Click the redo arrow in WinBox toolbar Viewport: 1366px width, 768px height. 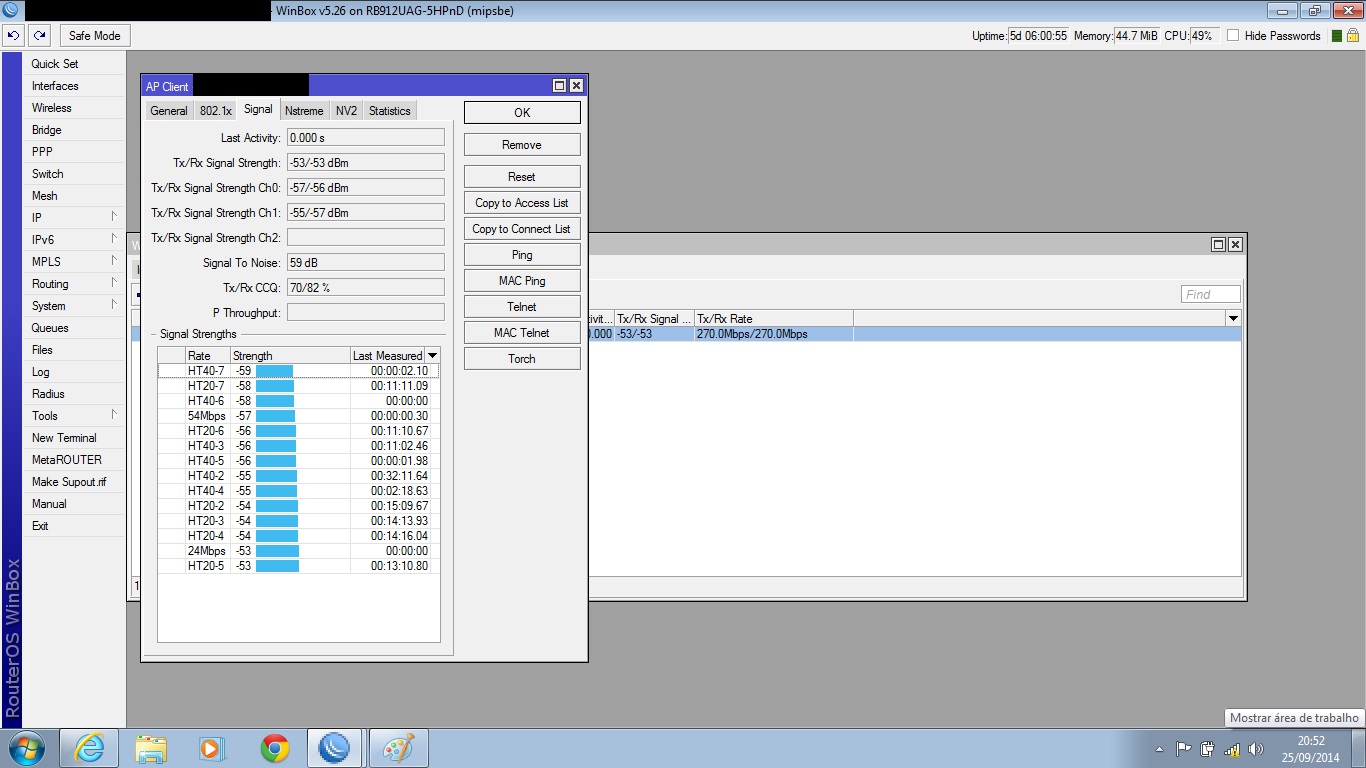point(39,35)
